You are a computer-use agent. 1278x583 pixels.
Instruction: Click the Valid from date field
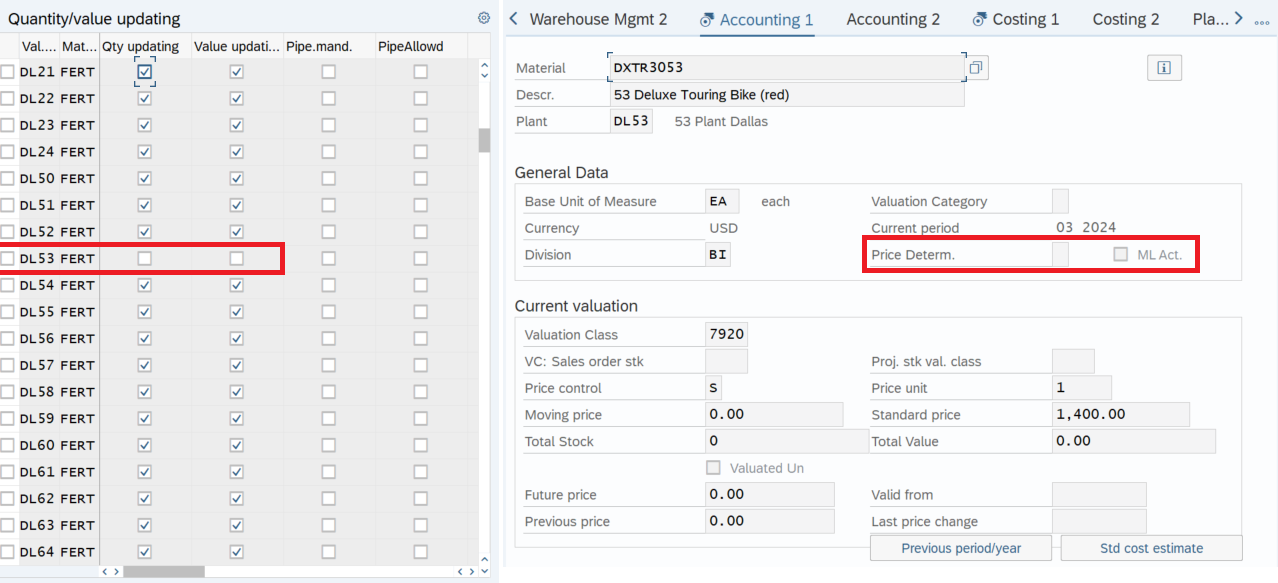[x=1099, y=494]
